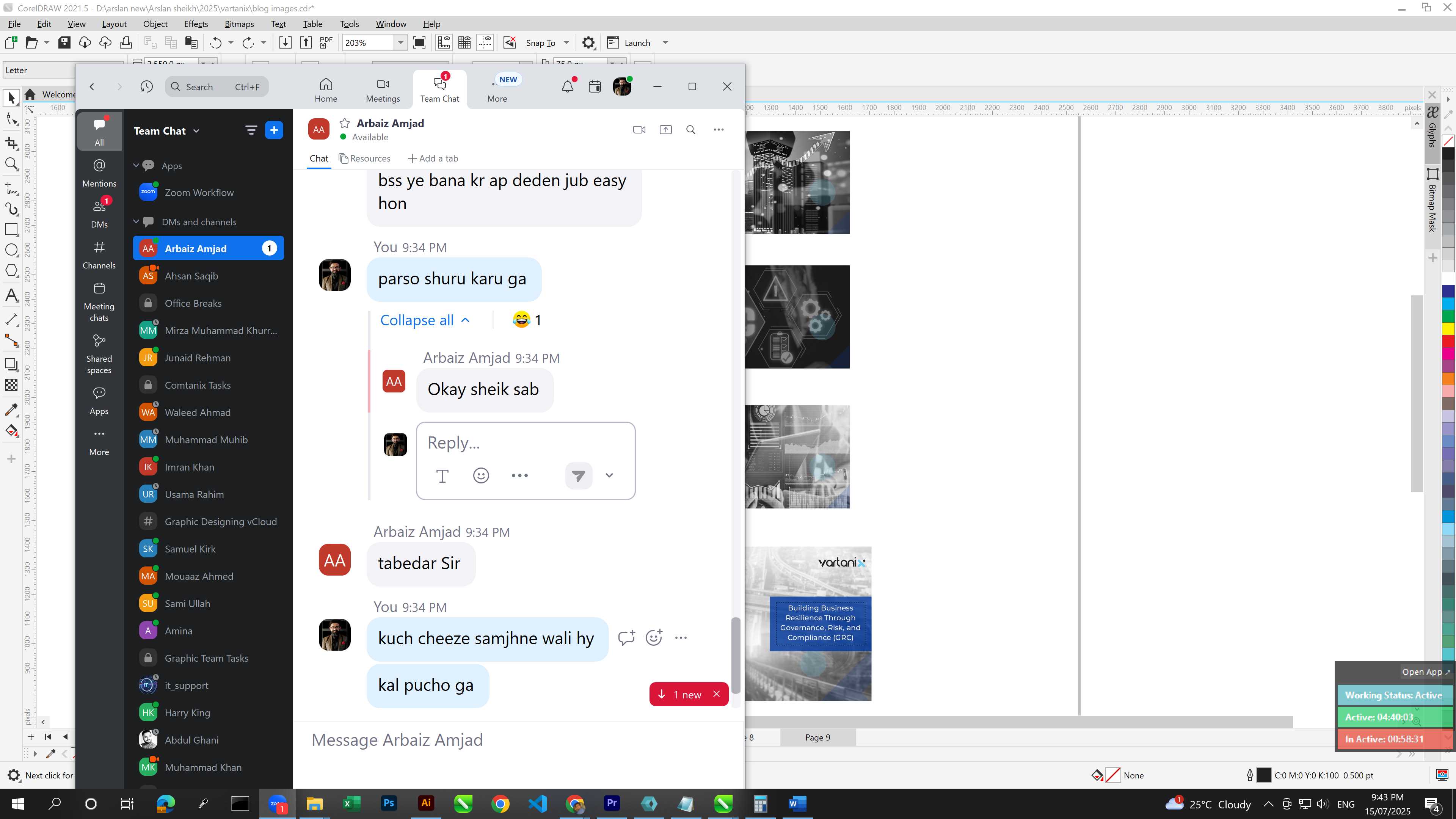1456x819 pixels.
Task: Click Open App on tracker widget
Action: pyautogui.click(x=1425, y=672)
